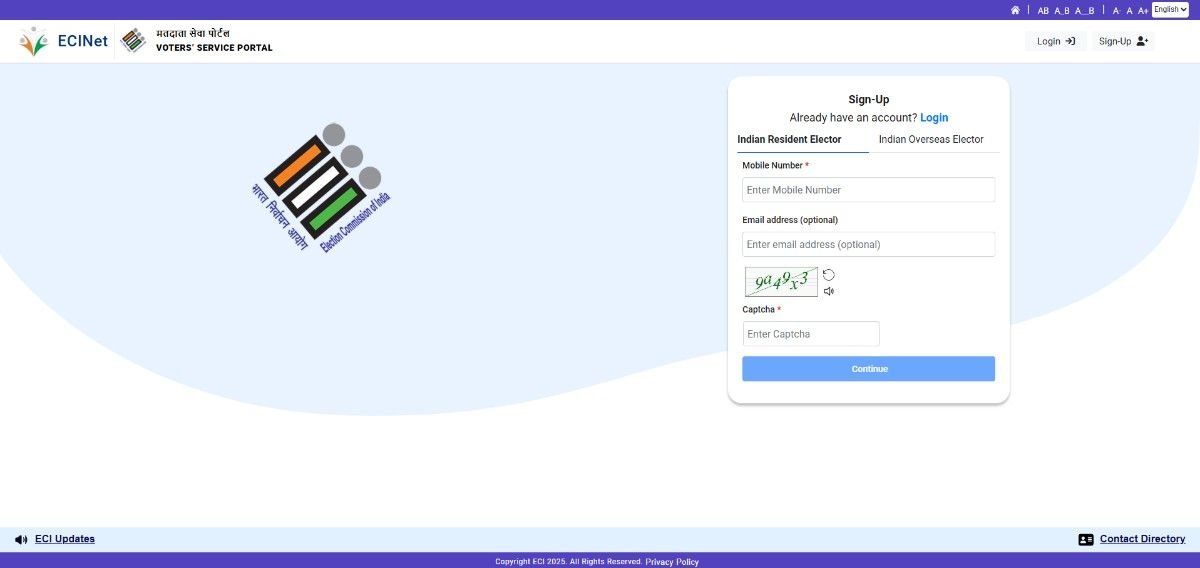This screenshot has width=1200, height=568.
Task: Open the Privacy Policy footer link
Action: (x=672, y=562)
